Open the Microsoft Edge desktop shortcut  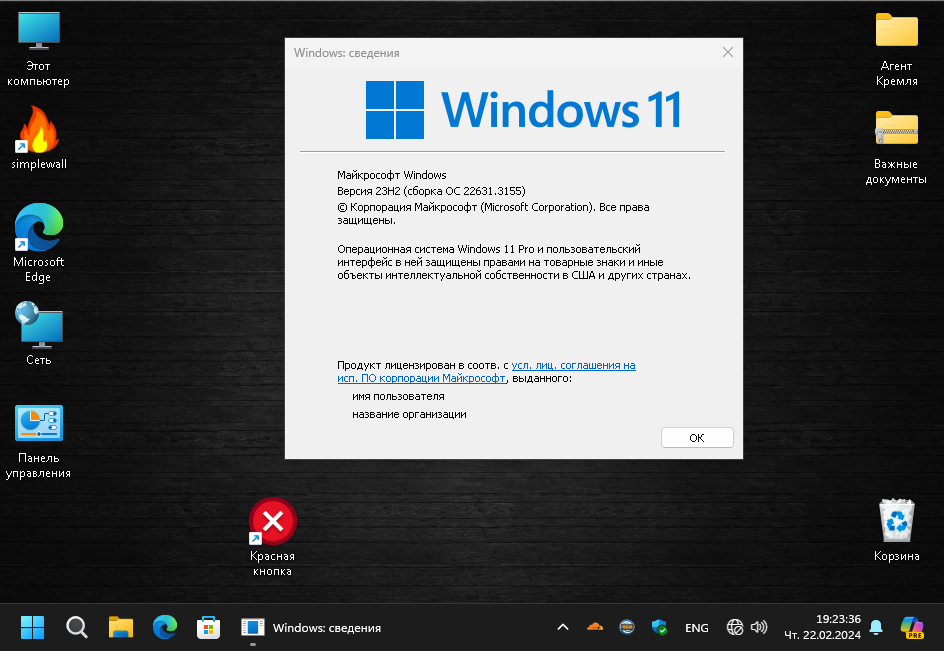click(x=39, y=243)
